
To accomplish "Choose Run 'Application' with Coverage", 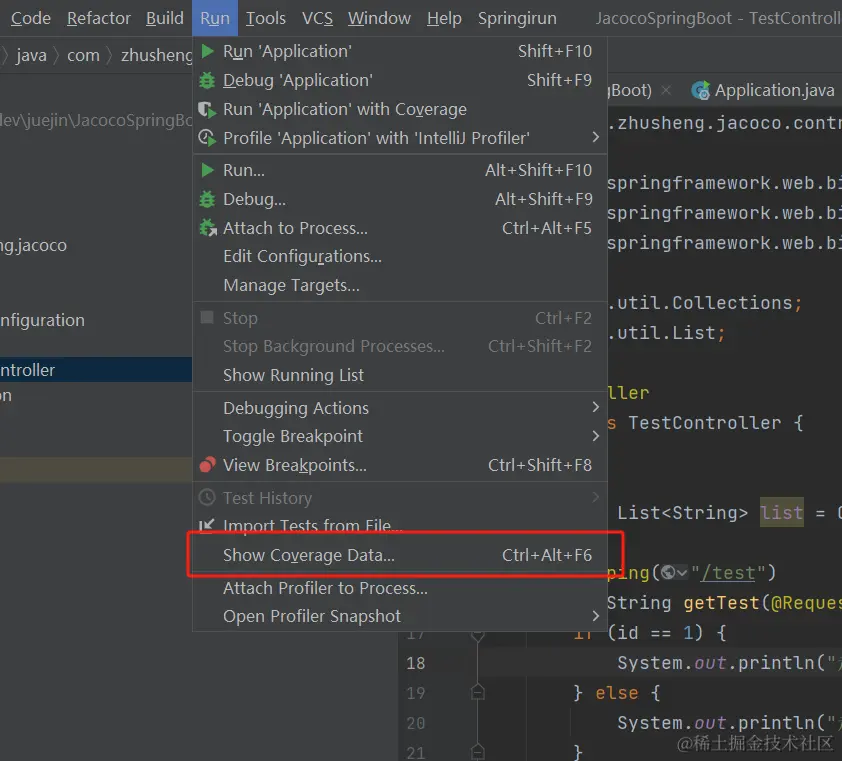I will click(x=400, y=109).
